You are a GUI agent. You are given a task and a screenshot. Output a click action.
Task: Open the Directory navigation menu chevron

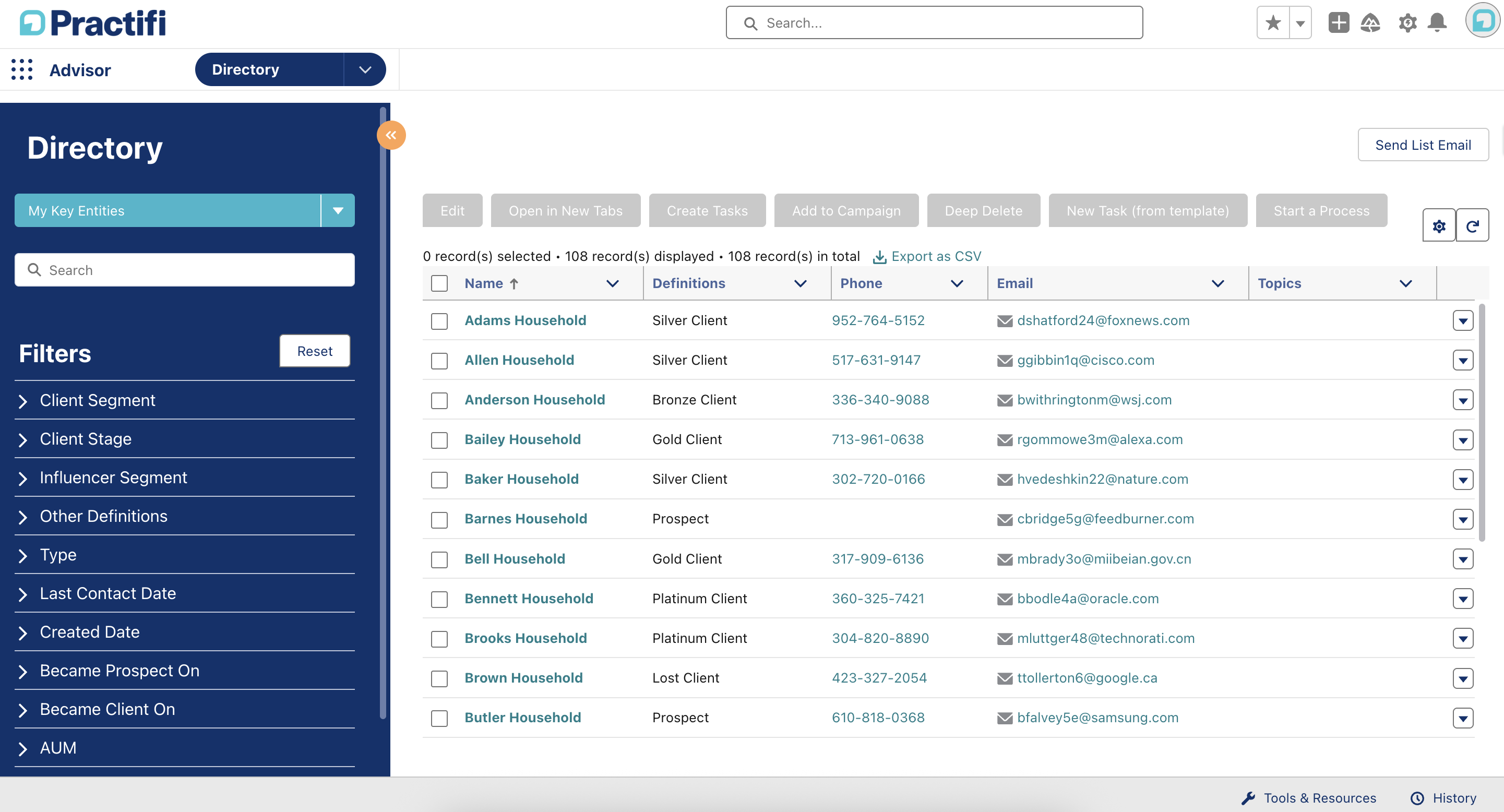tap(365, 69)
